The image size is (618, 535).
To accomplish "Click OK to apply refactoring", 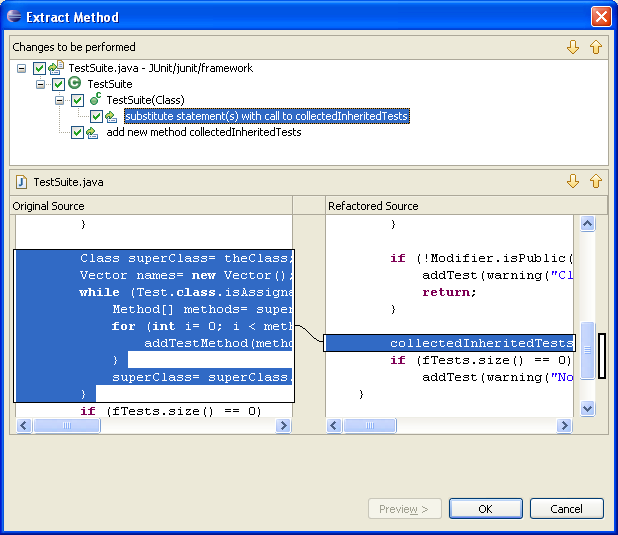I will [x=486, y=509].
